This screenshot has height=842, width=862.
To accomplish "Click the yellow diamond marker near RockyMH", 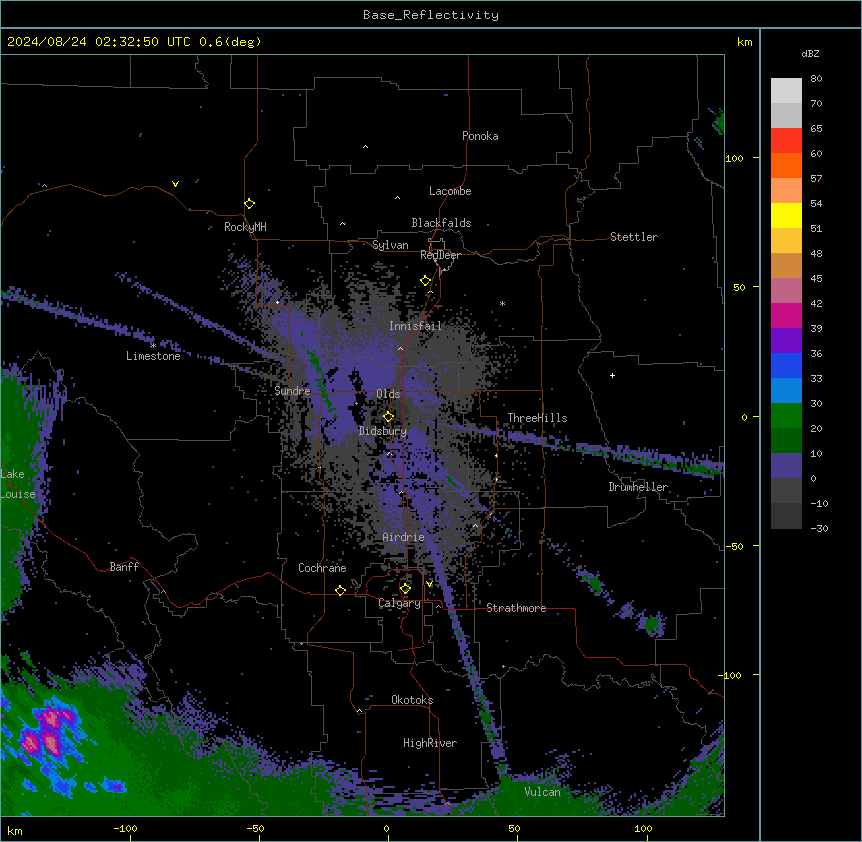I will (x=250, y=204).
